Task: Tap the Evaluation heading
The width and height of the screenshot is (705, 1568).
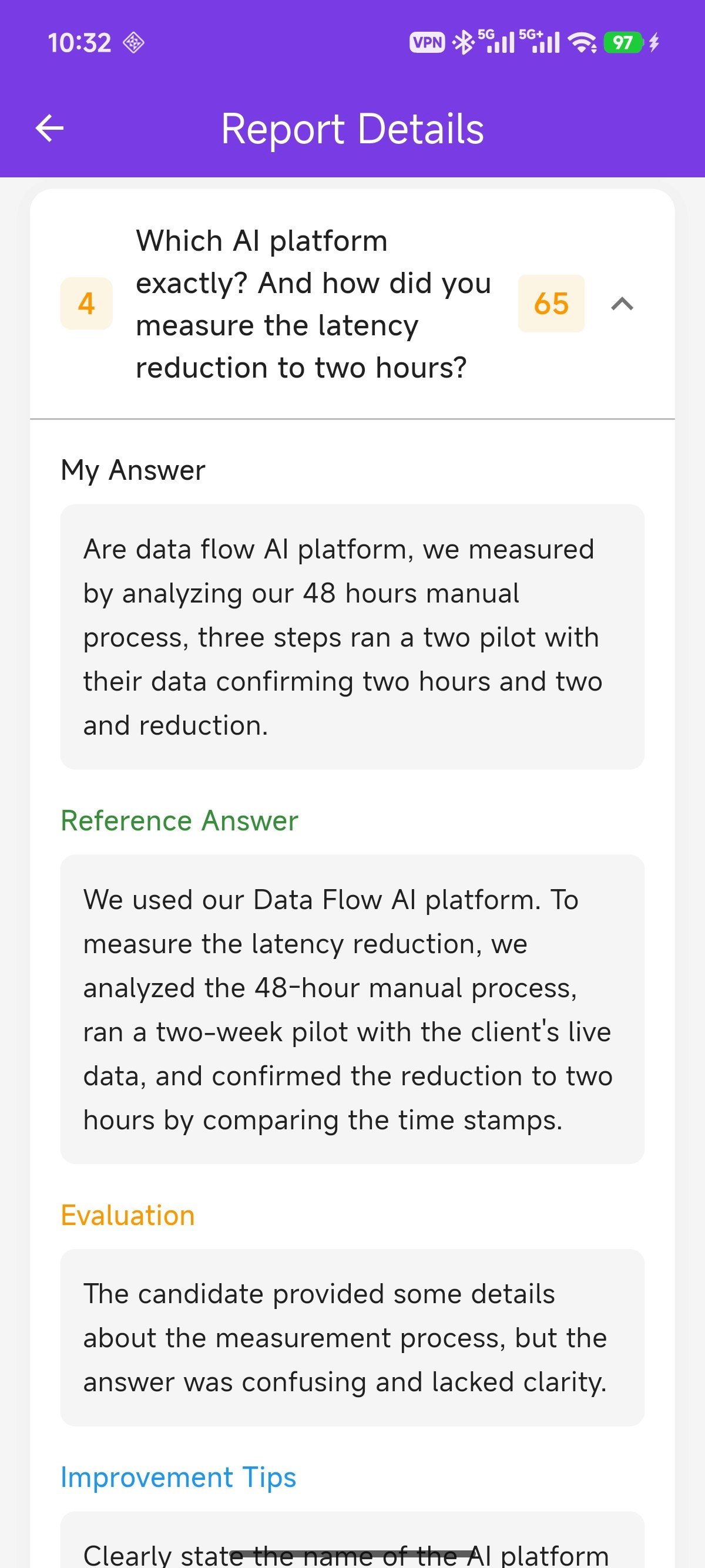Action: 128,1215
